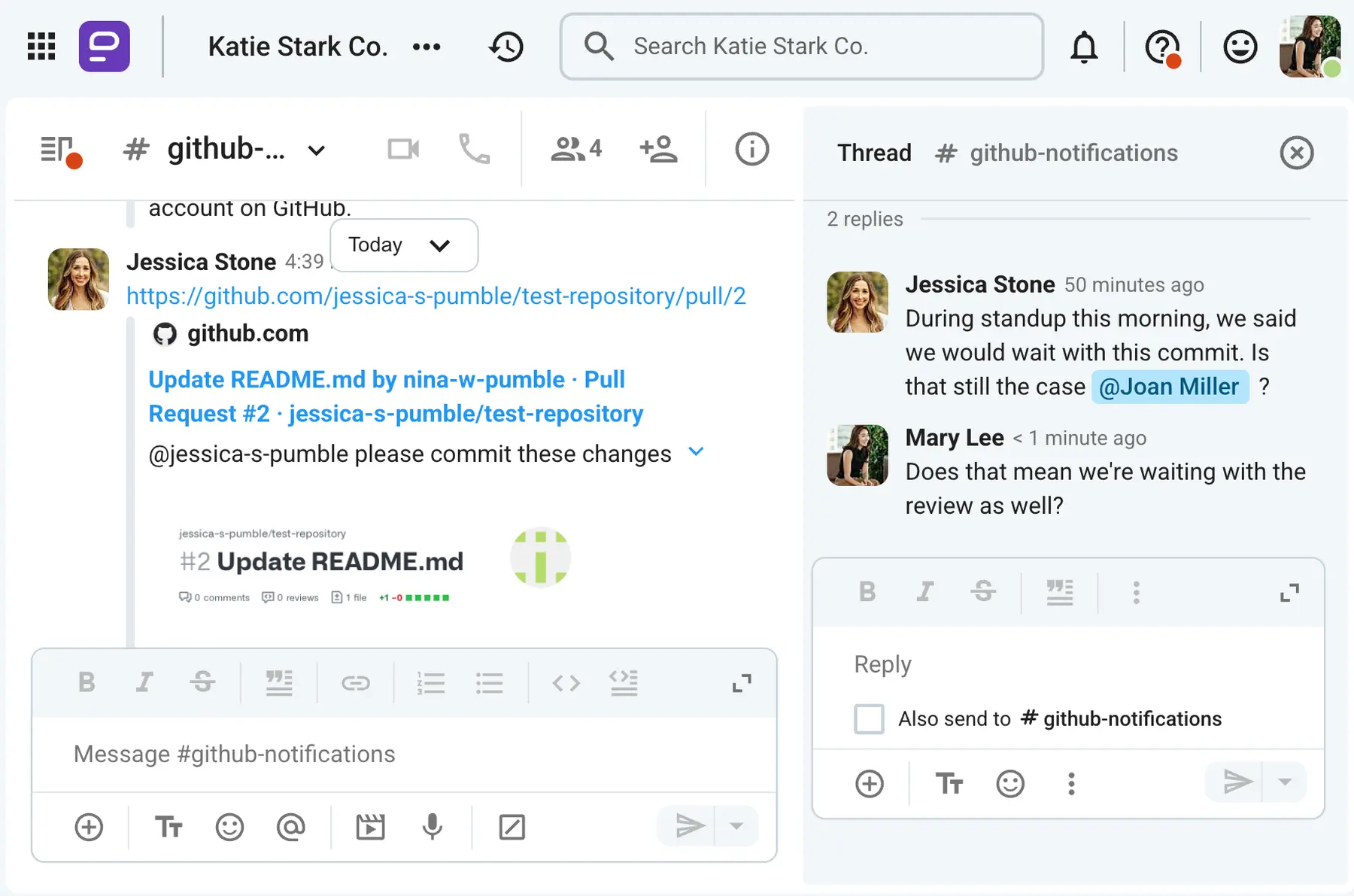Open Jessica Stone's avatar in the thread

857,302
